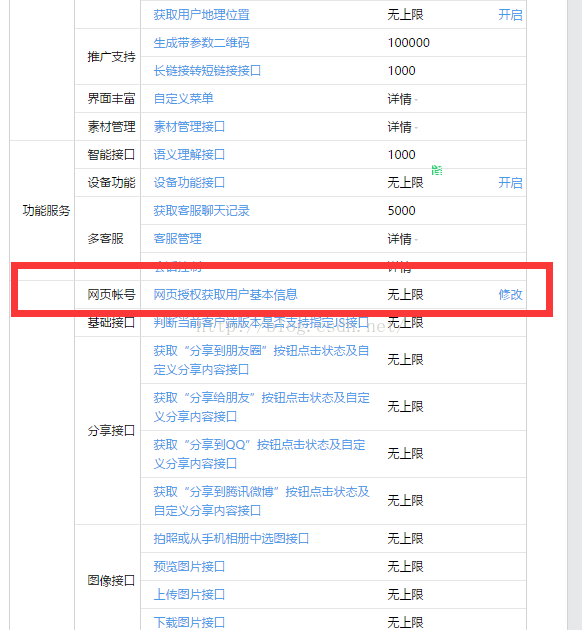Screen dimensions: 582x630
Task: Expand the 详情 dropdown for 自定义菜单
Action: [x=402, y=99]
